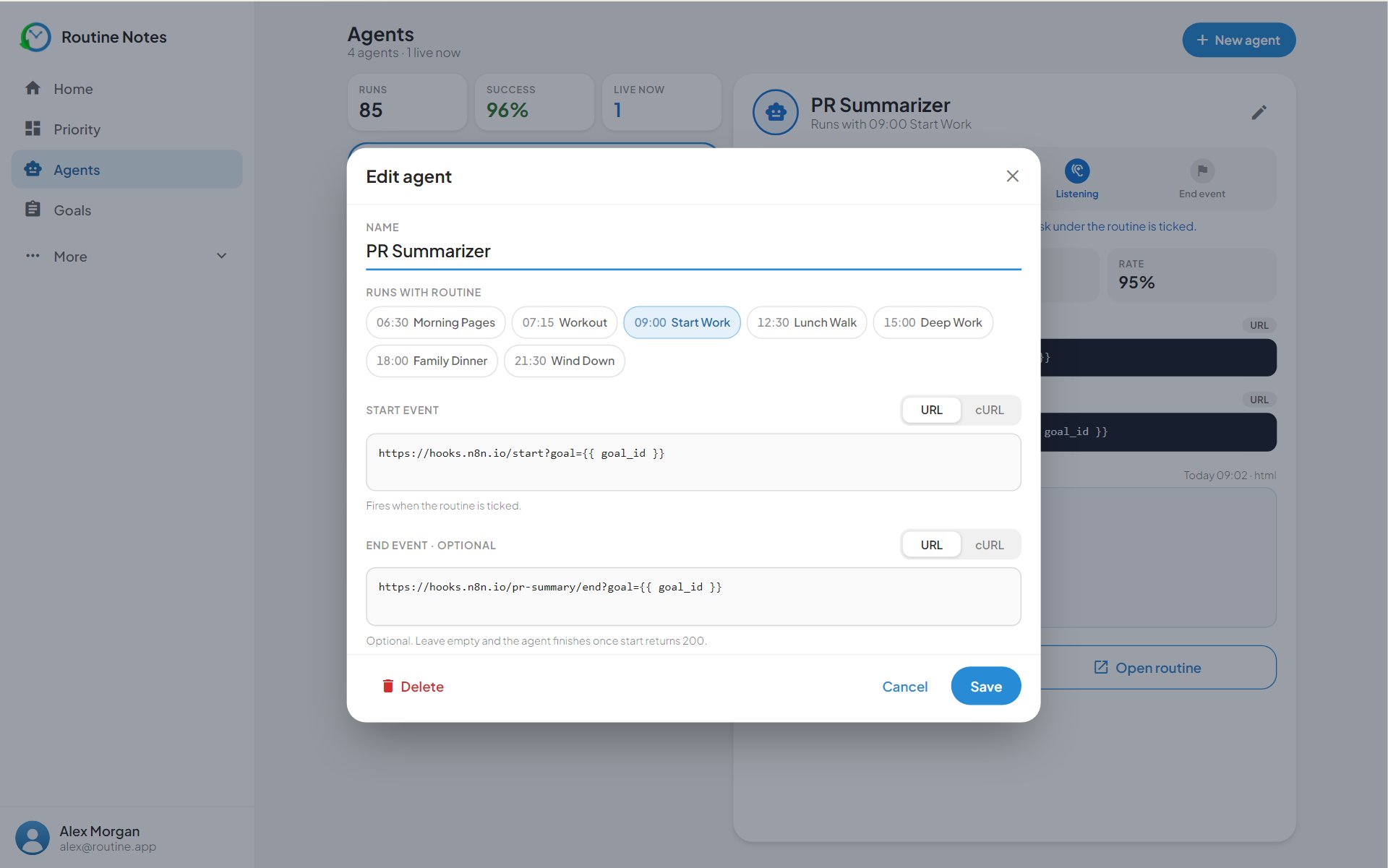Screen dimensions: 1388x868
Task: Click the End event flag icon
Action: click(x=1201, y=171)
